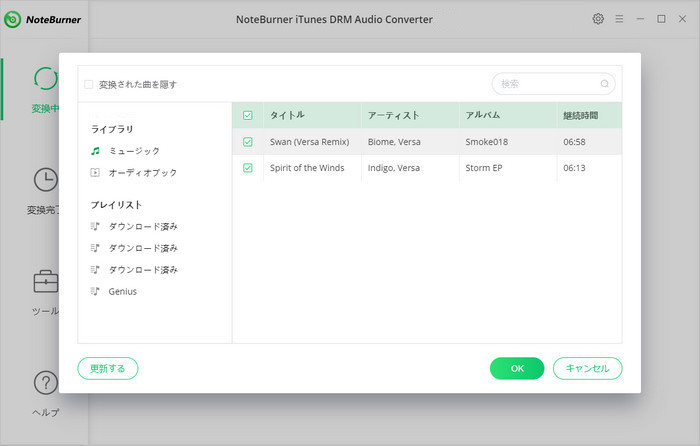Click the Storm EP album cell
The image size is (700, 446).
(x=508, y=168)
